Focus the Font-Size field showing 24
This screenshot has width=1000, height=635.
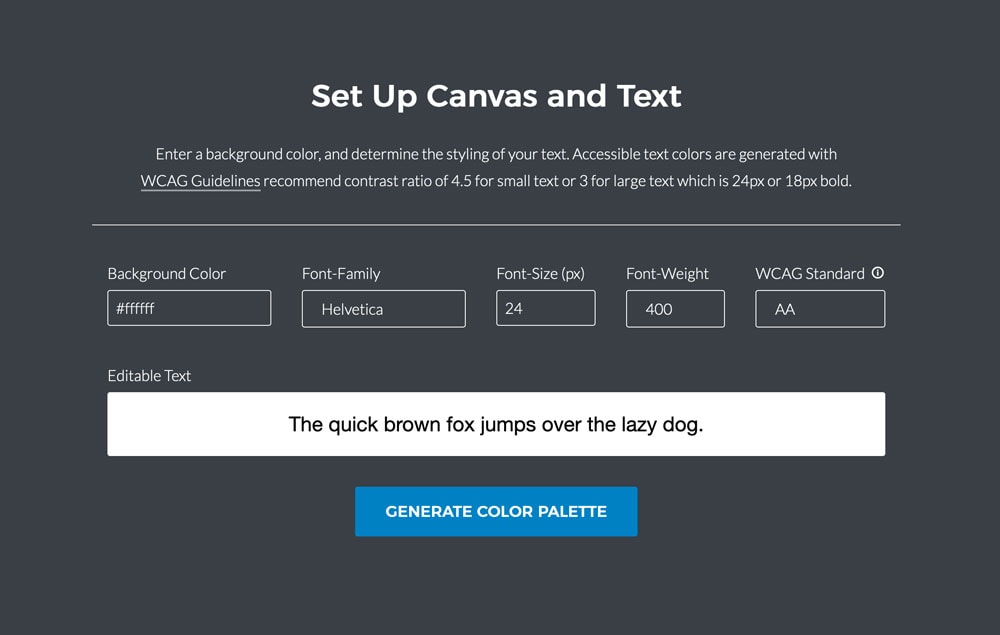point(545,308)
